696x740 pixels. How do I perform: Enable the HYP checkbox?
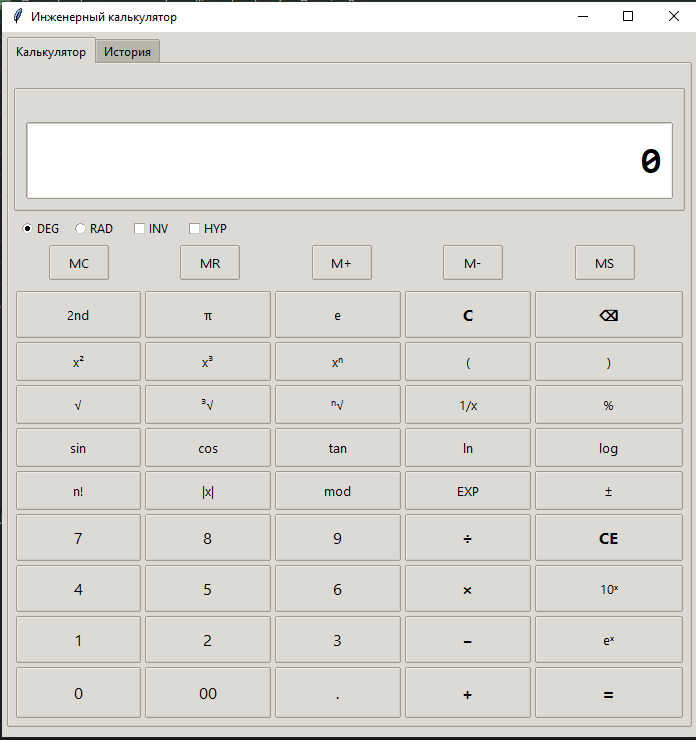195,229
